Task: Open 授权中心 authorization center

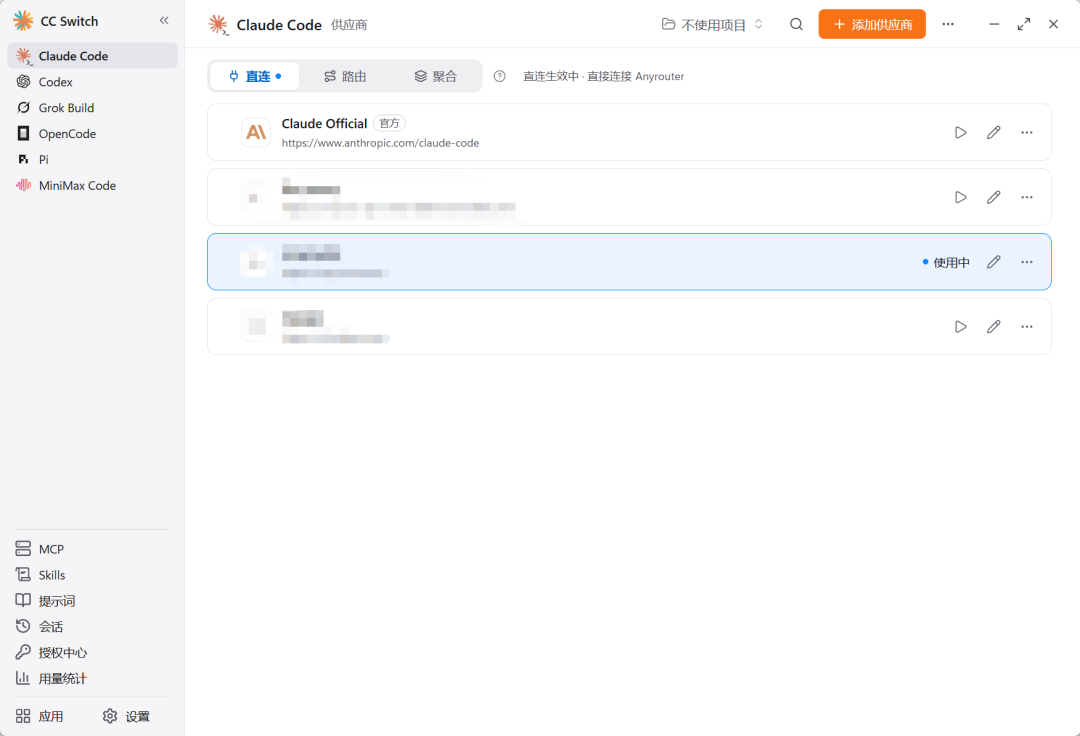Action: point(92,652)
